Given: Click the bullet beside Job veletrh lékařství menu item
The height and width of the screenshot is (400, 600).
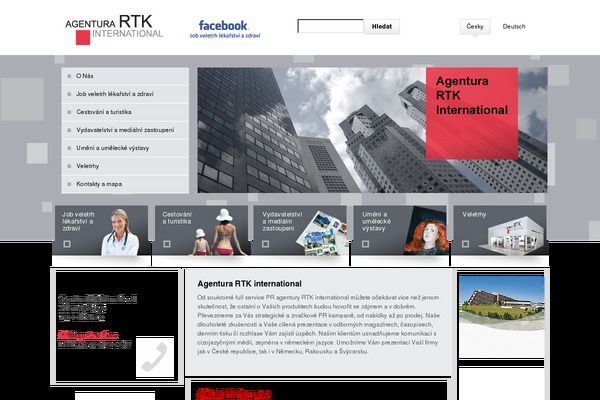Looking at the screenshot, I should click(69, 94).
